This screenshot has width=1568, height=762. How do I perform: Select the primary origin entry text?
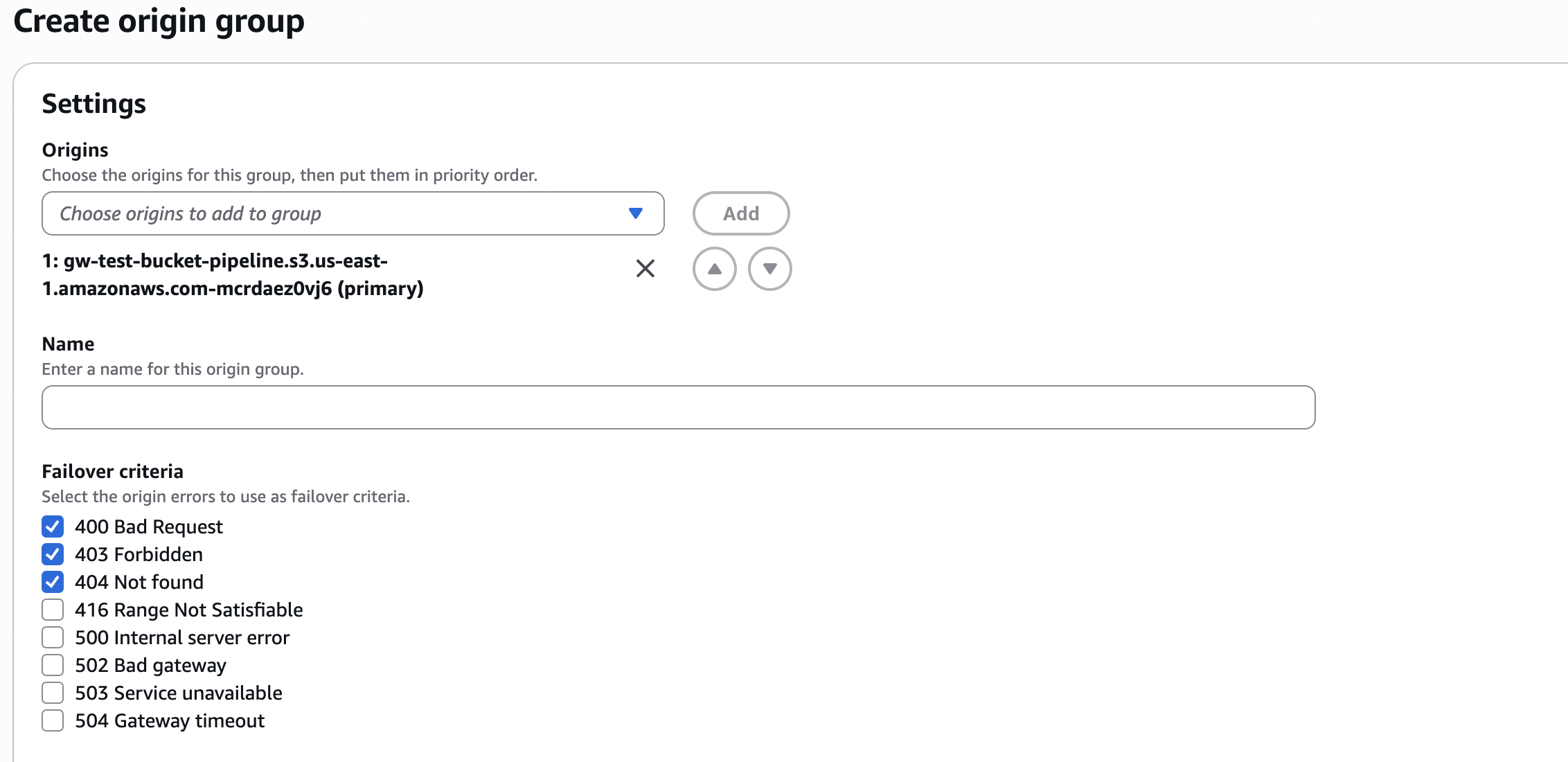pos(232,274)
